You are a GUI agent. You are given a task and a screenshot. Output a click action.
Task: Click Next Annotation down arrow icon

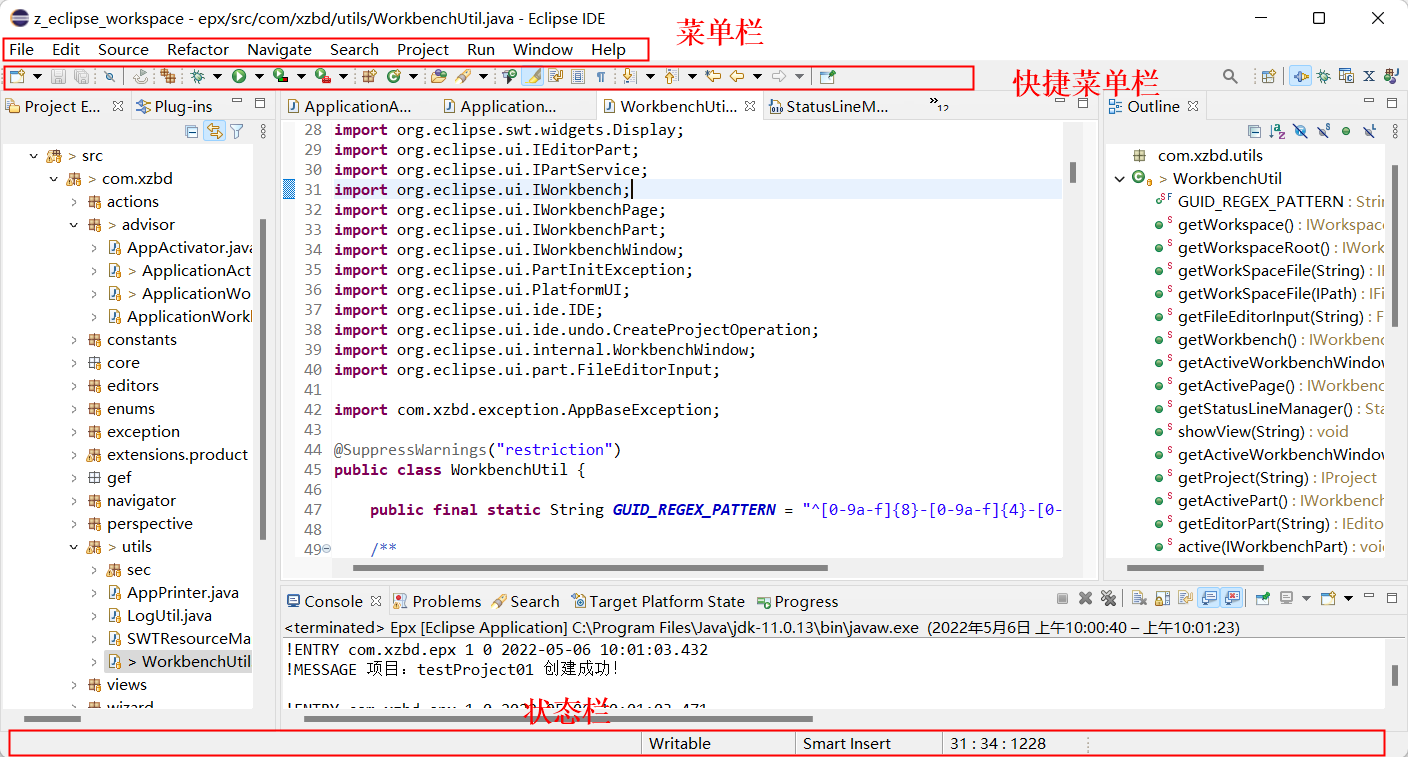point(627,76)
